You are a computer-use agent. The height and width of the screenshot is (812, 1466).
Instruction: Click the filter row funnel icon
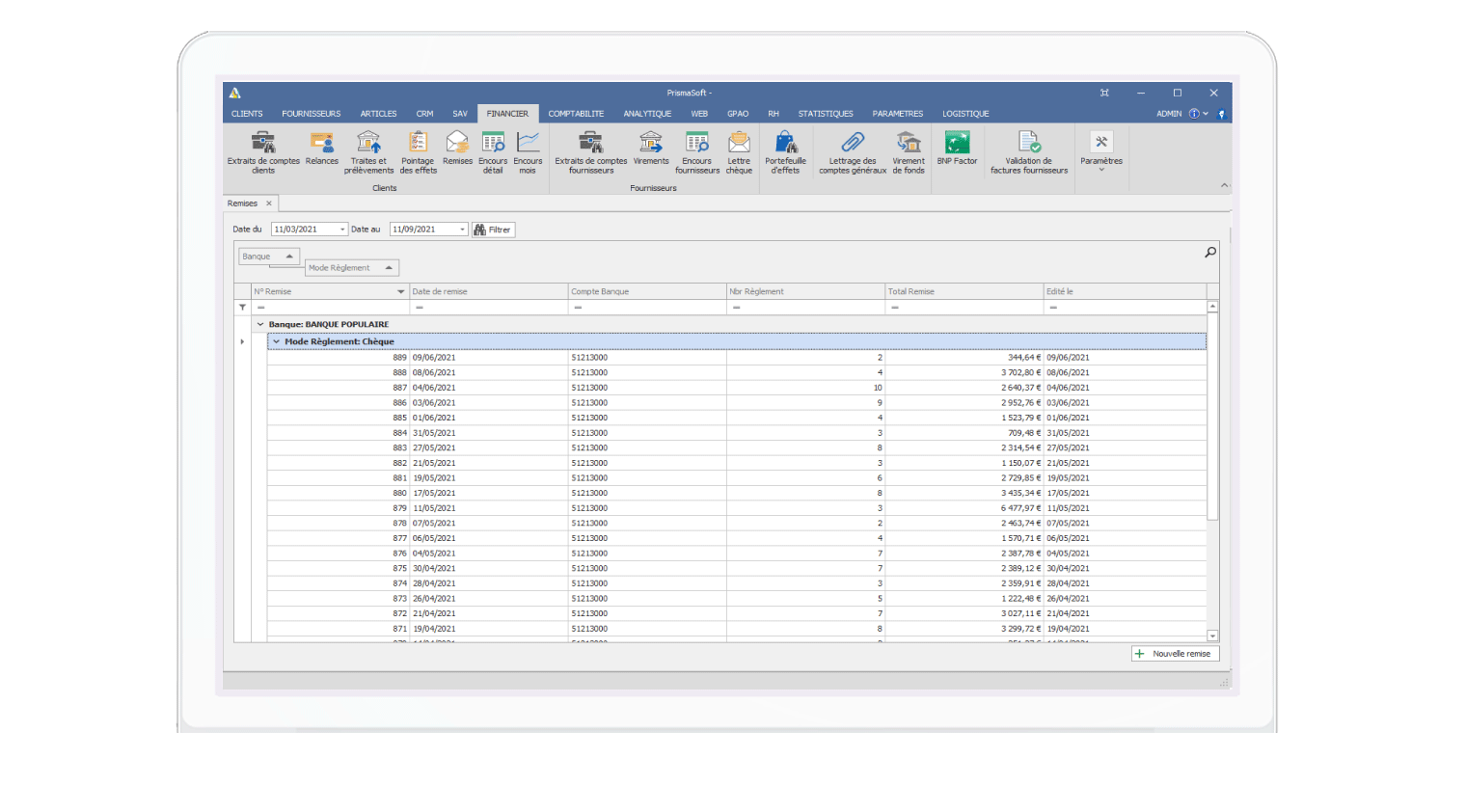coord(242,307)
